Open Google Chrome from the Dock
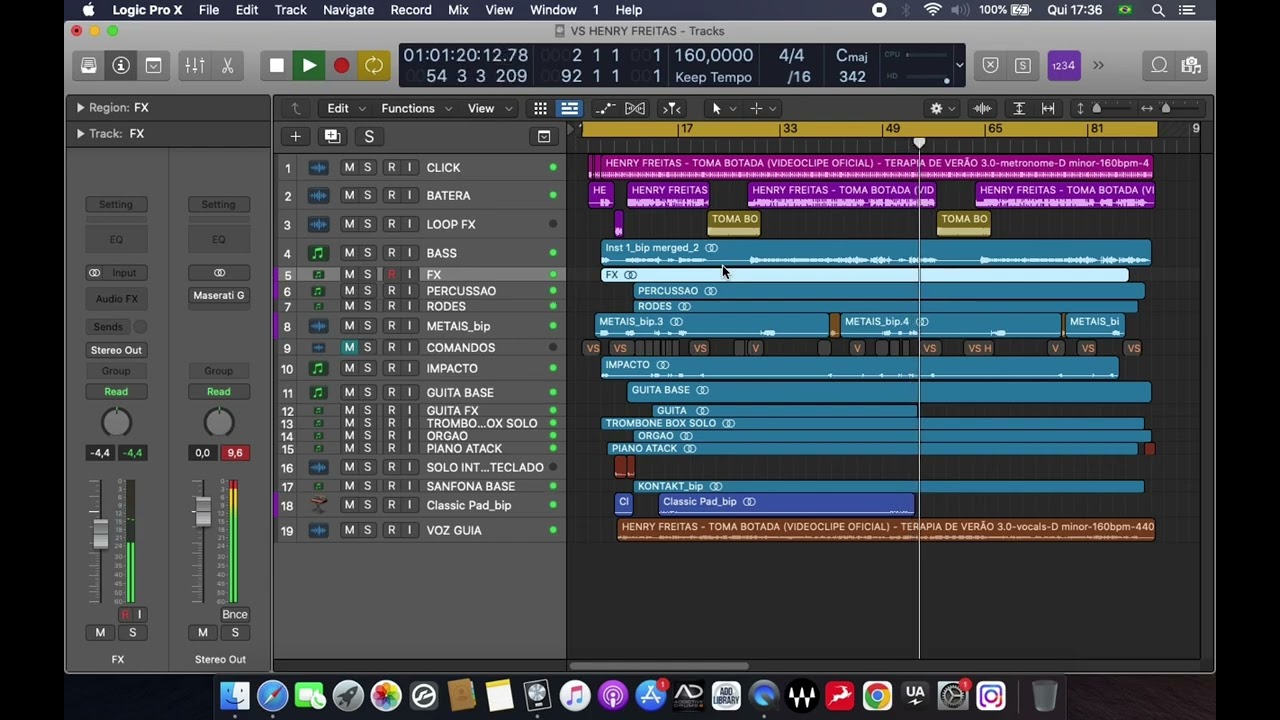 [x=877, y=695]
